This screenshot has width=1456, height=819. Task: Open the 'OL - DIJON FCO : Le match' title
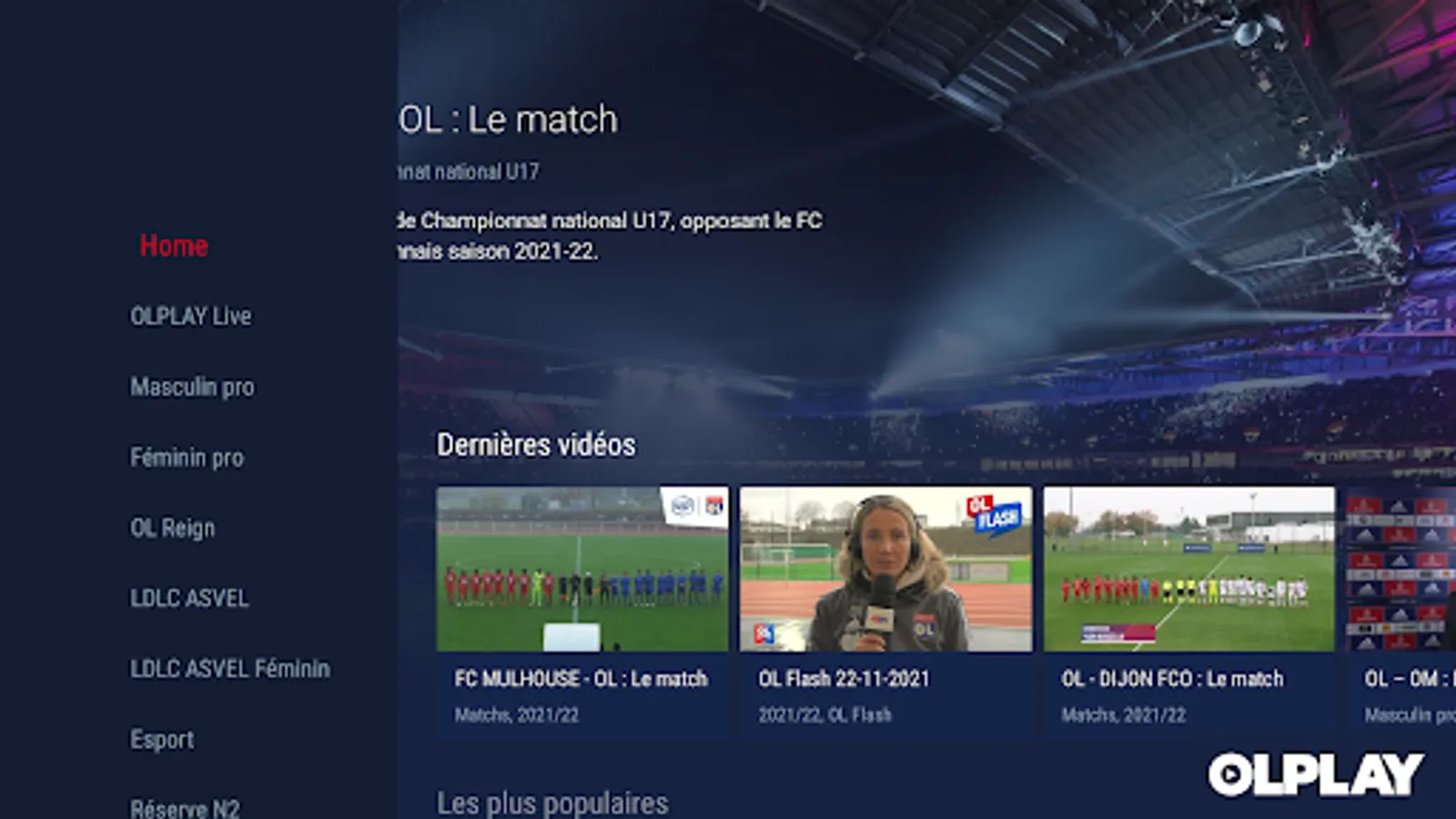coord(1172,679)
